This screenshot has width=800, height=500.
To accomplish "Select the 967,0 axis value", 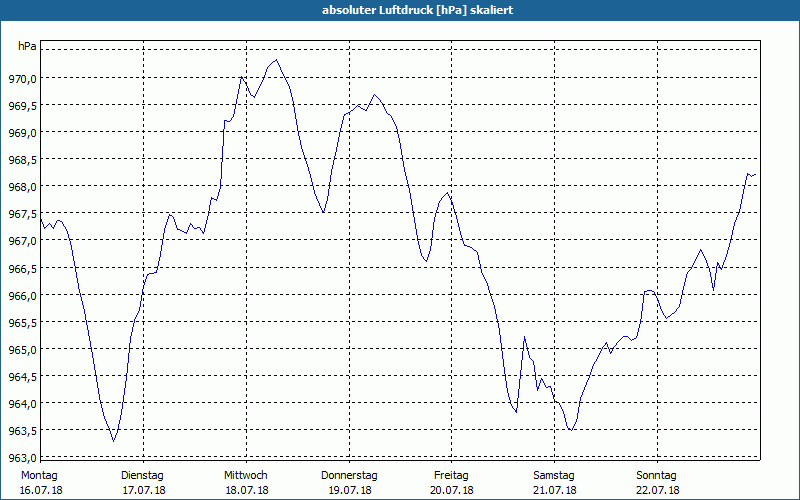I will (22, 241).
